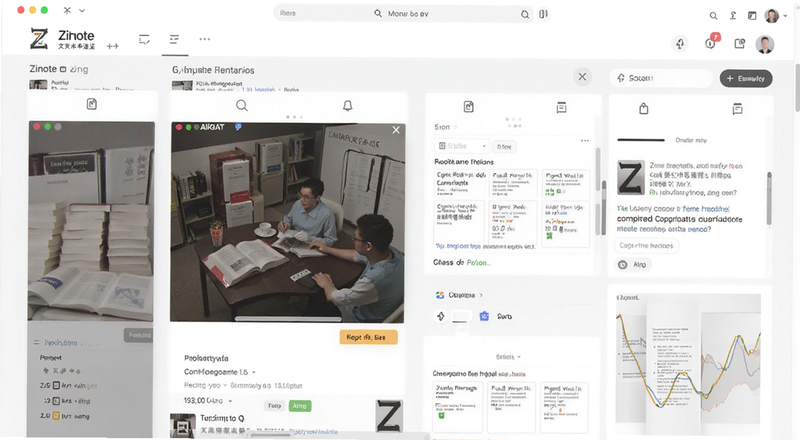Open notifications icon with red badge

tap(711, 42)
